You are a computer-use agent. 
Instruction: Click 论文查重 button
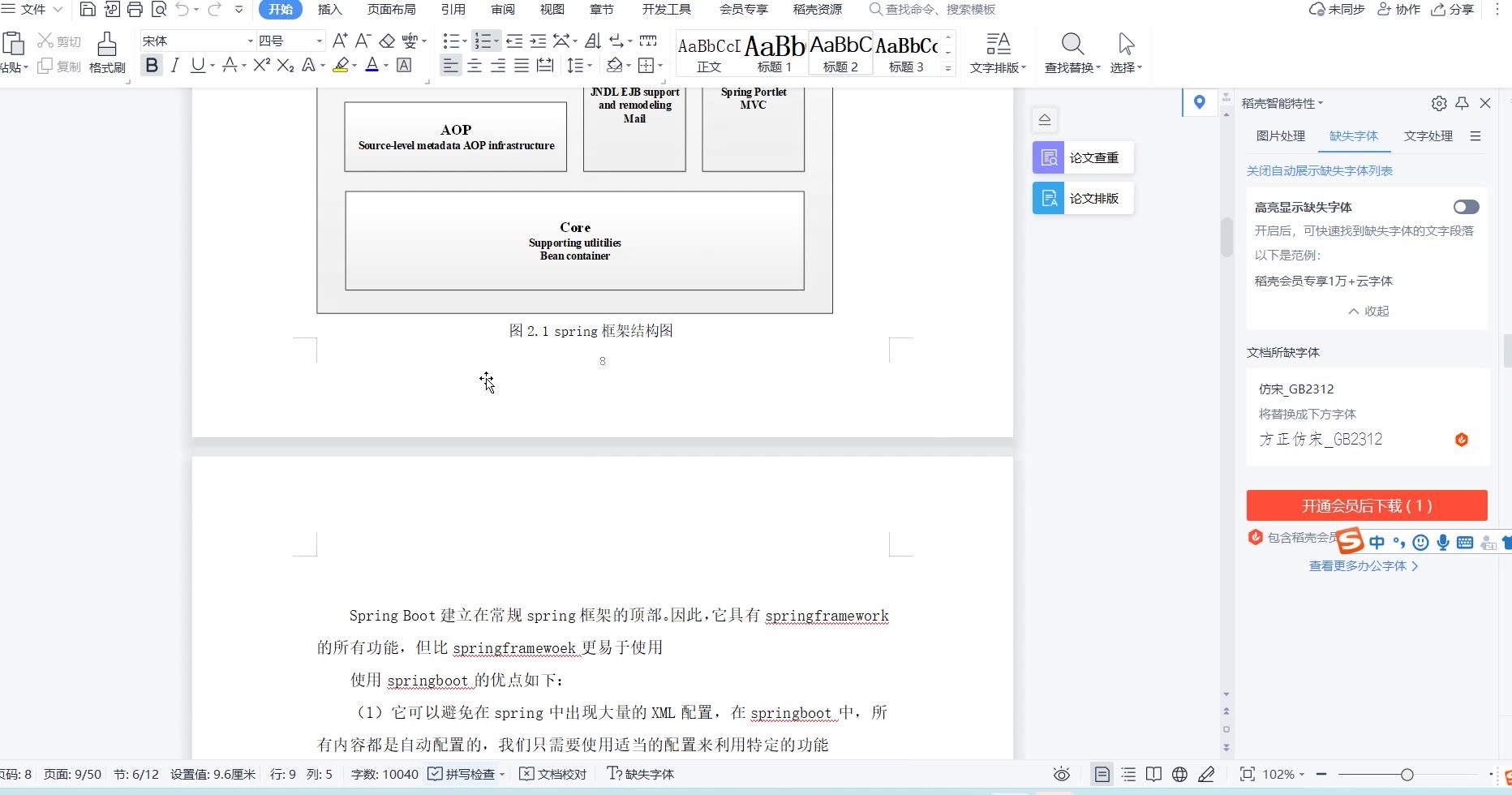(x=1083, y=157)
